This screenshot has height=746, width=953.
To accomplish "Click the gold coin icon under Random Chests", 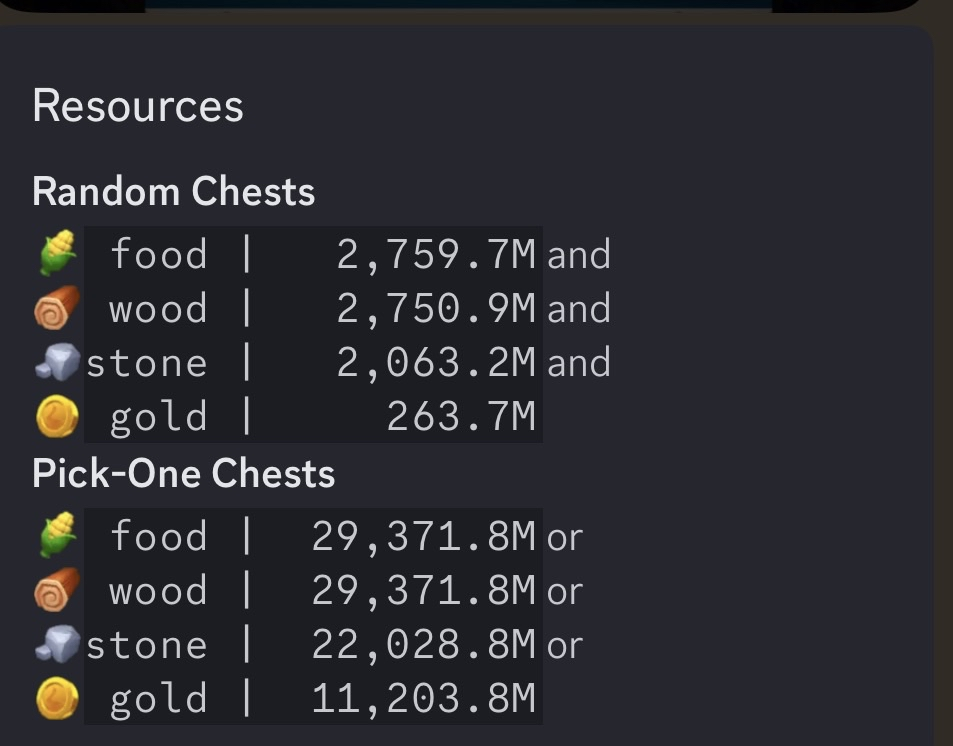I will [x=55, y=417].
